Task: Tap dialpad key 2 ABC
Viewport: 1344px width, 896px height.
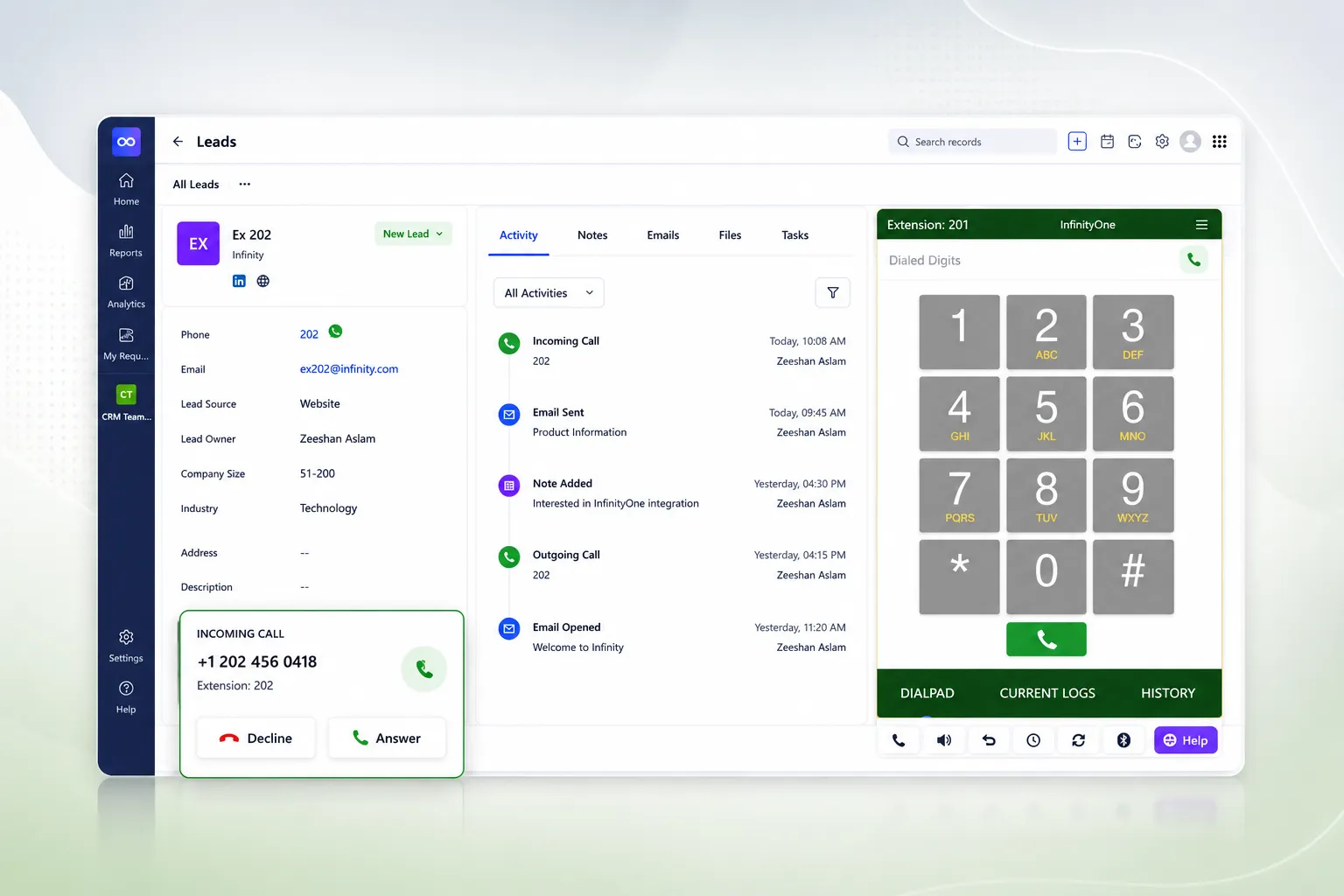Action: point(1046,332)
